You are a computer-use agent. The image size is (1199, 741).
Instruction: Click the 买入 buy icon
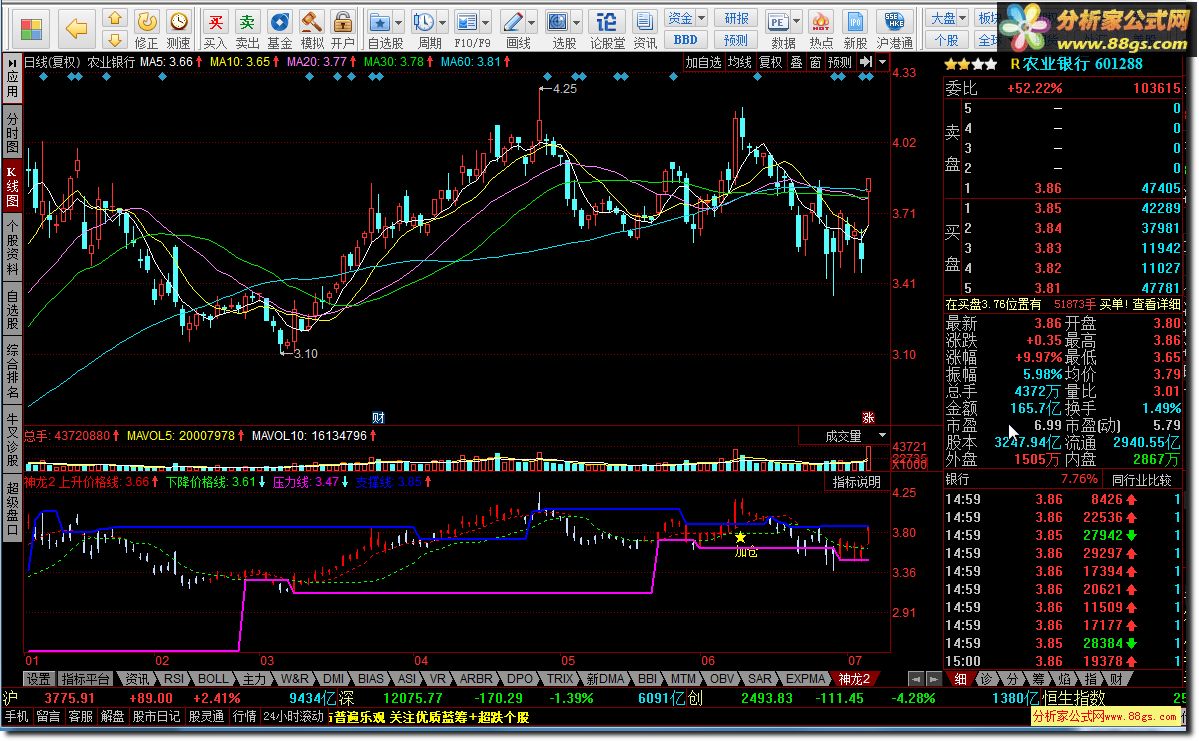(216, 30)
